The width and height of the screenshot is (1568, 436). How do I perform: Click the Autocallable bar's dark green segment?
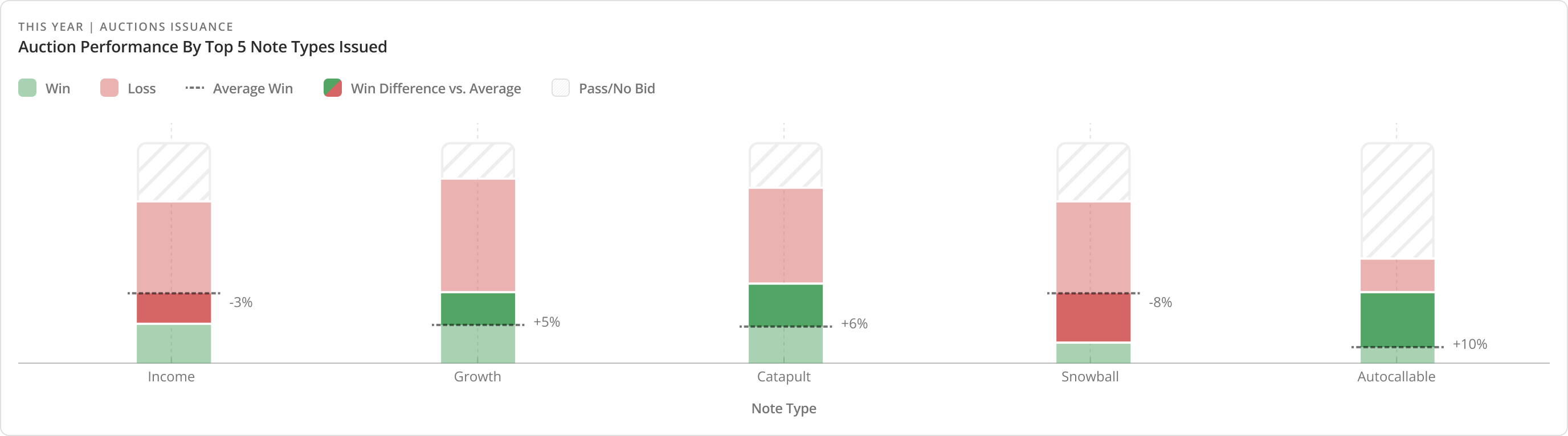tap(1398, 320)
